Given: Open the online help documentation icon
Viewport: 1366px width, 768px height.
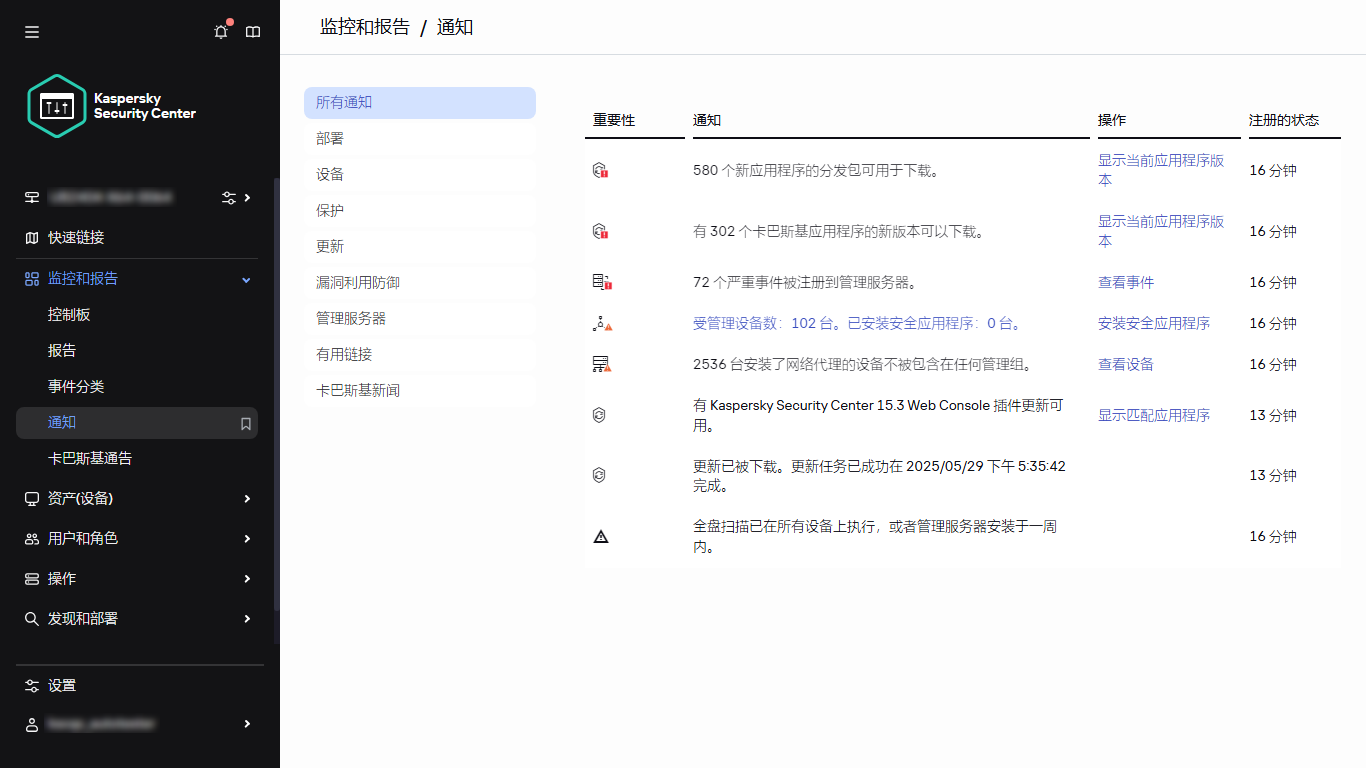Looking at the screenshot, I should [253, 31].
